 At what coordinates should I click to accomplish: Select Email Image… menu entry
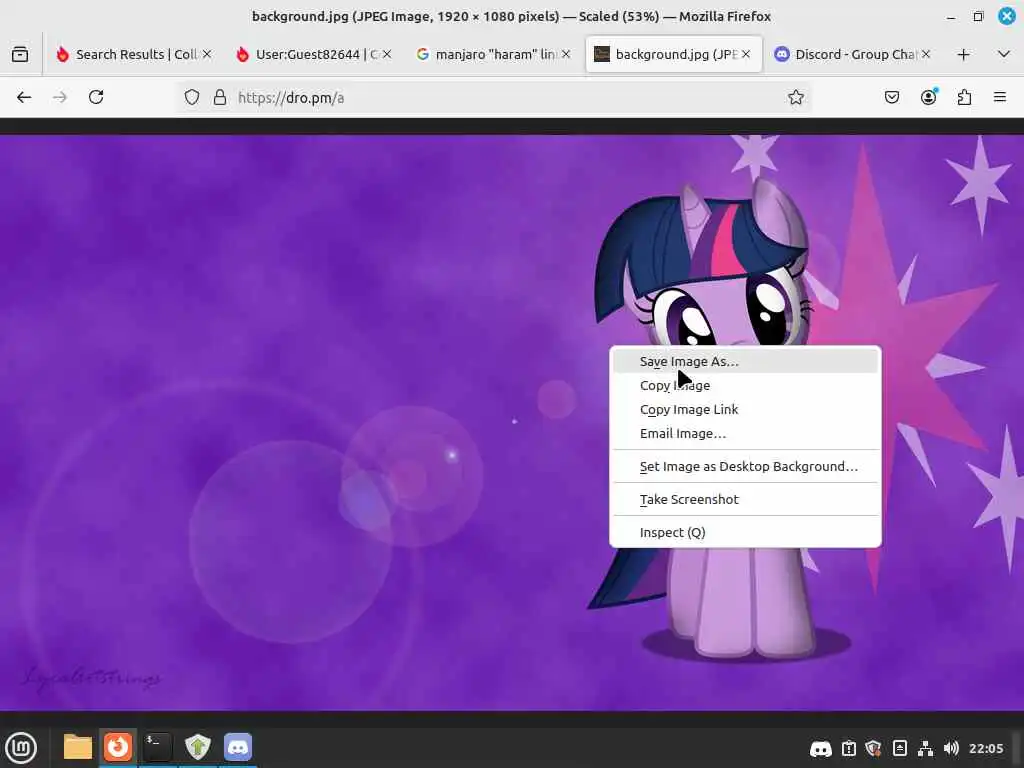[x=745, y=434]
